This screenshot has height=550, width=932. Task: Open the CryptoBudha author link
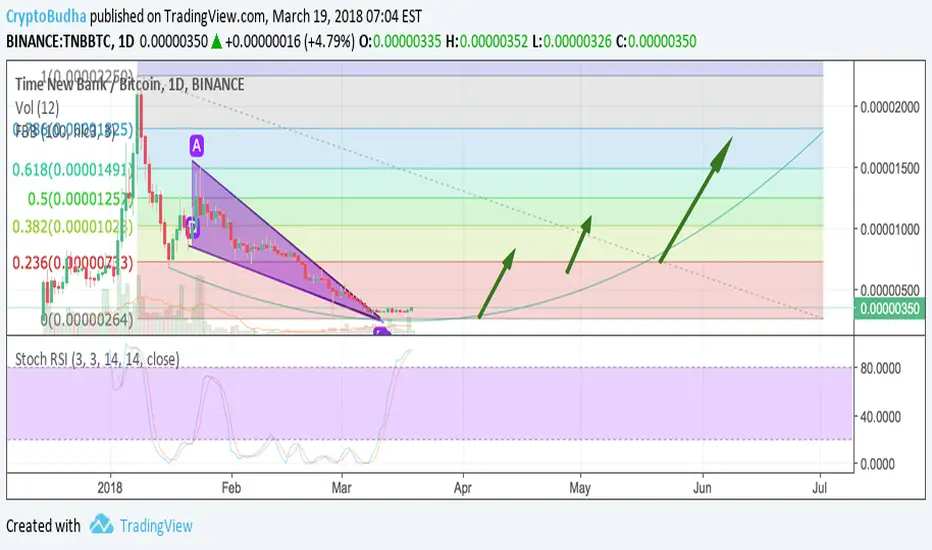(46, 16)
